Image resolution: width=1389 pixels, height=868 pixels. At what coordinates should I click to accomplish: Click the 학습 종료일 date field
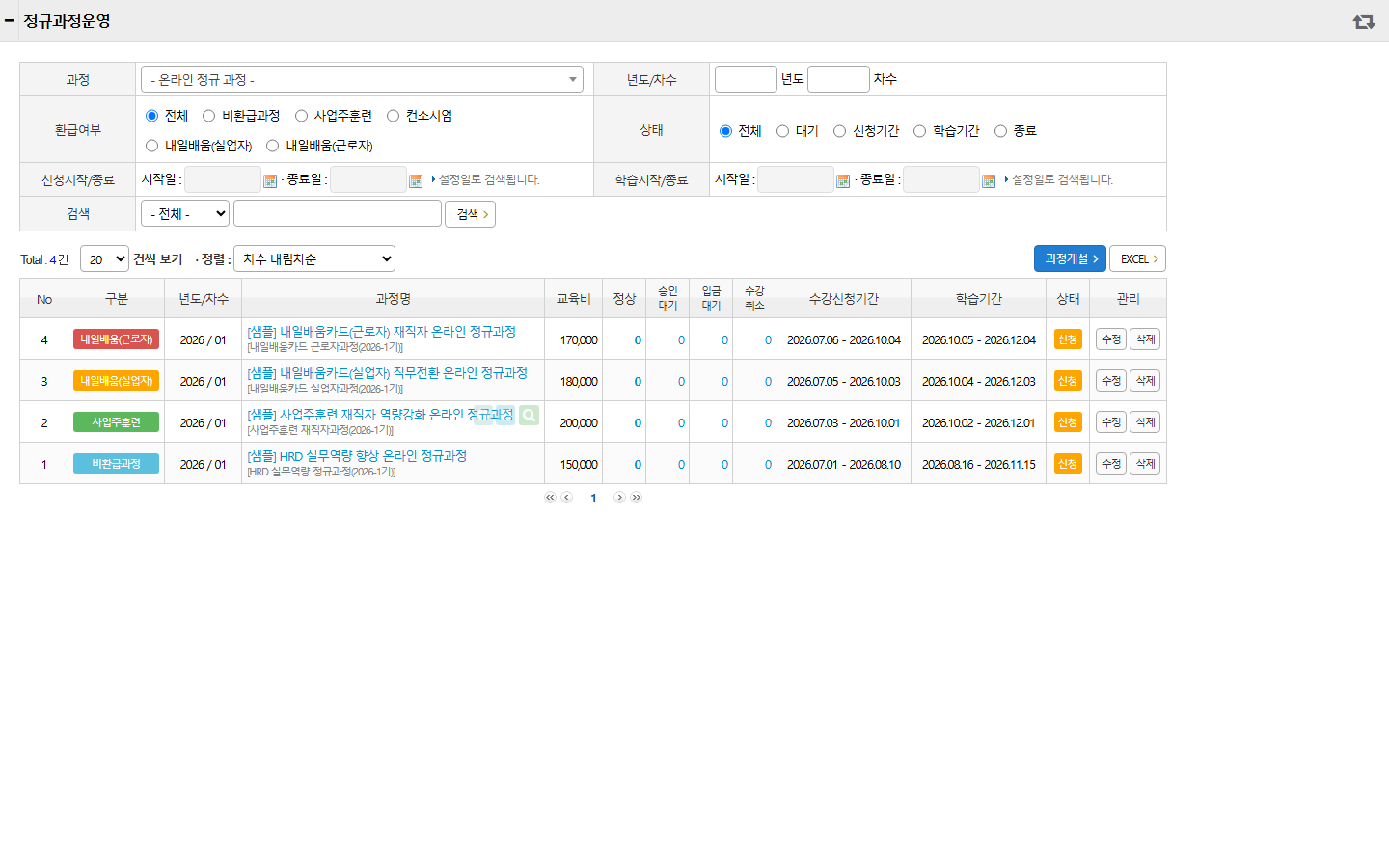click(941, 179)
